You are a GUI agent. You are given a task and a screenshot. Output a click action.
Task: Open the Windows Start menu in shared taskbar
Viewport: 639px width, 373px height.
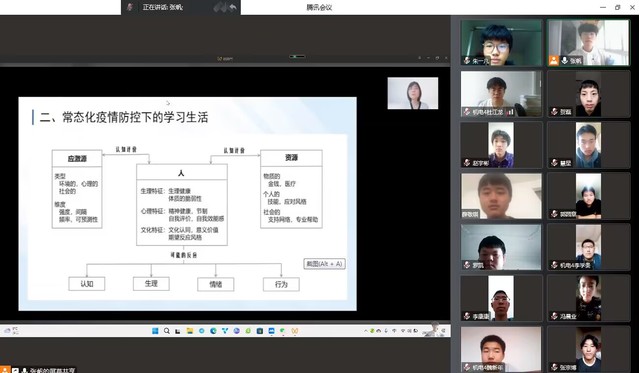point(155,331)
